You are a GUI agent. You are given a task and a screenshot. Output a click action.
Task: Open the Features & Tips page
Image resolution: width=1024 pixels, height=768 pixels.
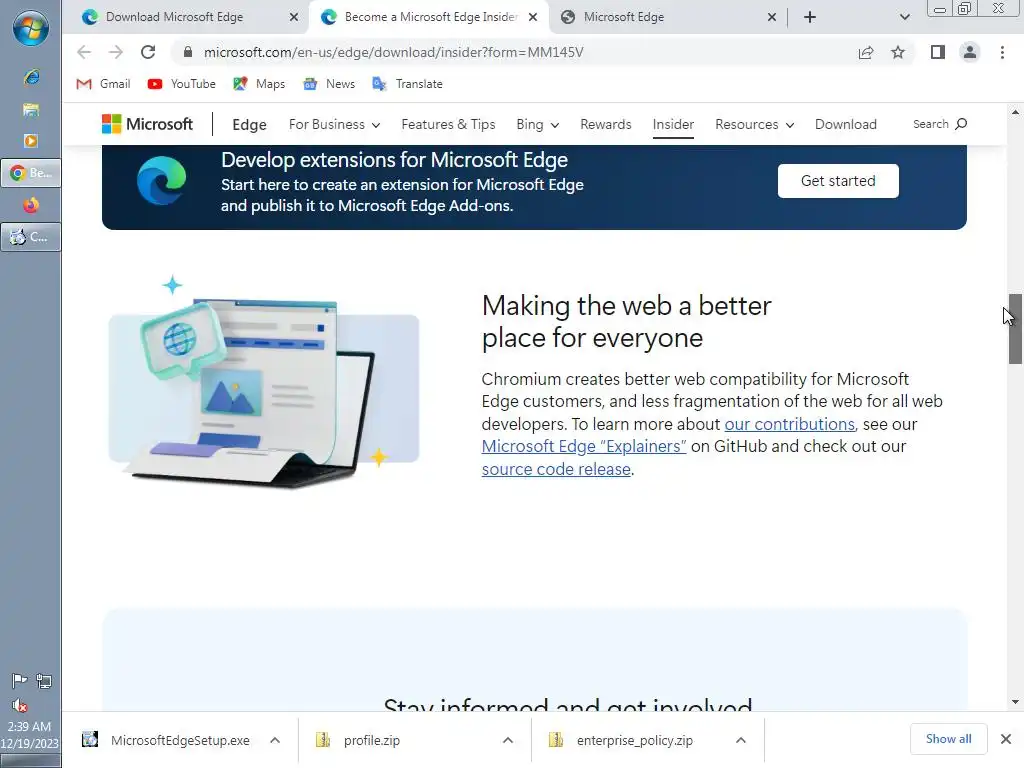pyautogui.click(x=448, y=124)
